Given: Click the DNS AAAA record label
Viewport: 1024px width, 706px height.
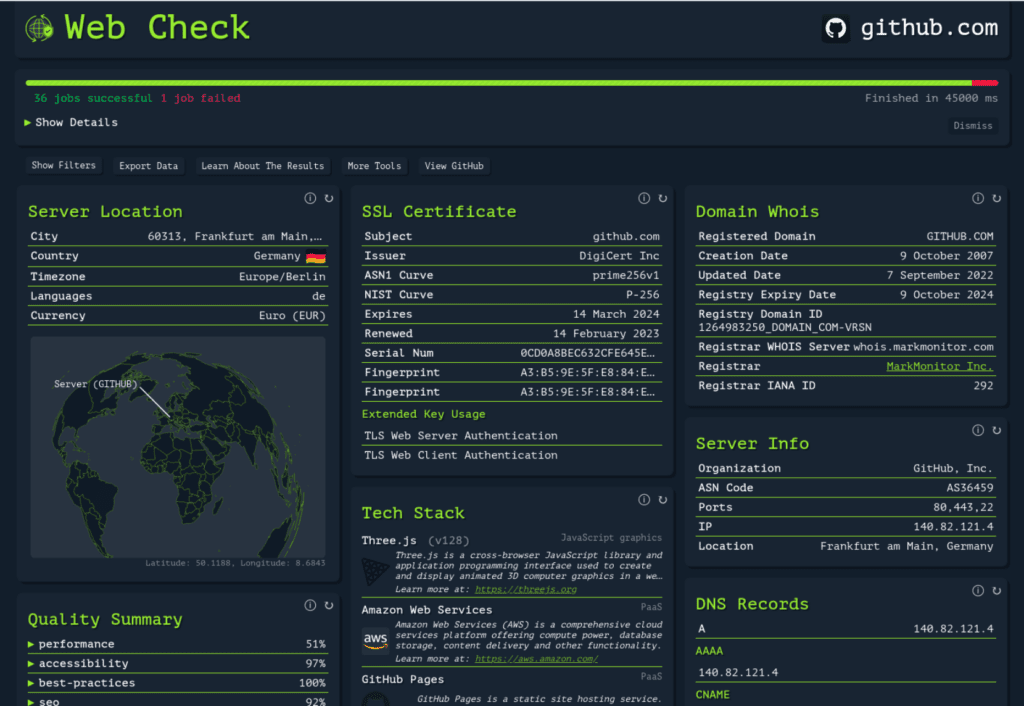Looking at the screenshot, I should click(x=709, y=651).
